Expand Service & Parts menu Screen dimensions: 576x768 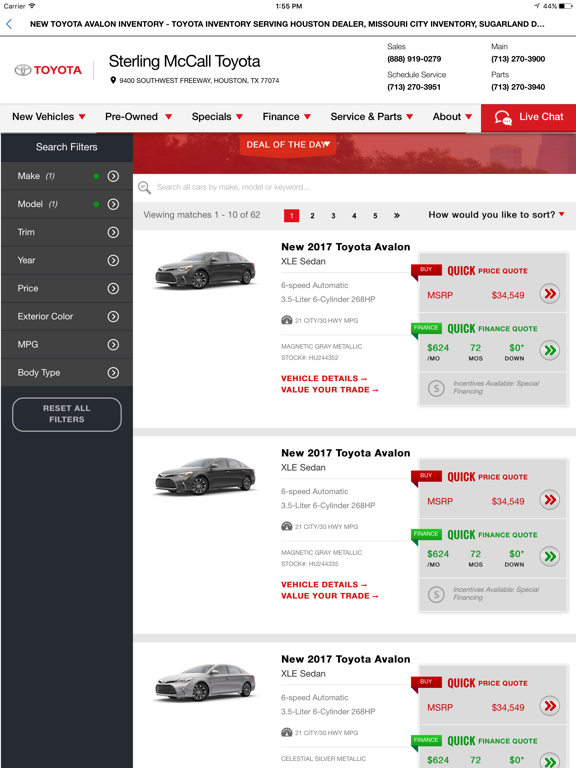coord(372,117)
